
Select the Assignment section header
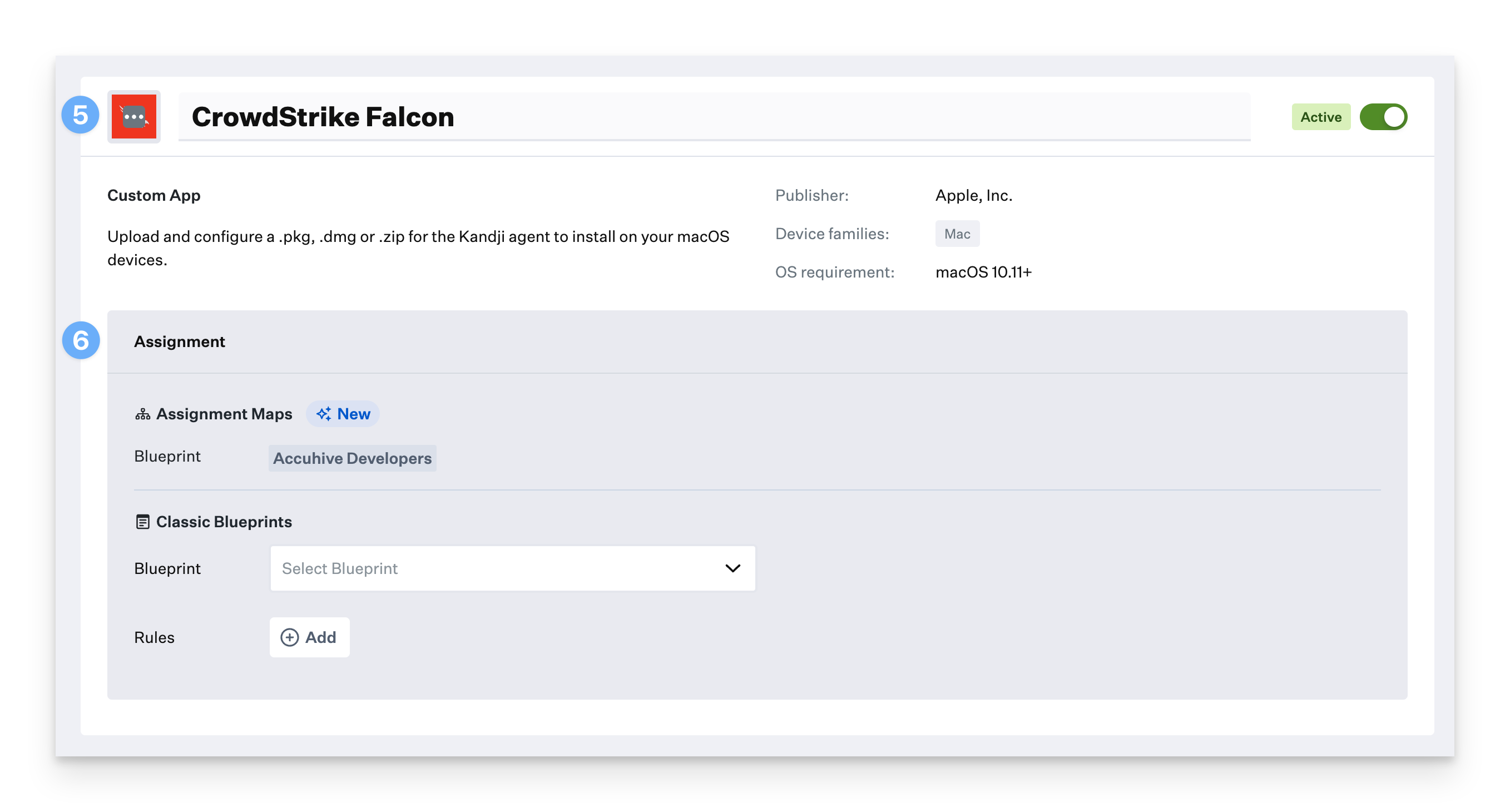(180, 341)
